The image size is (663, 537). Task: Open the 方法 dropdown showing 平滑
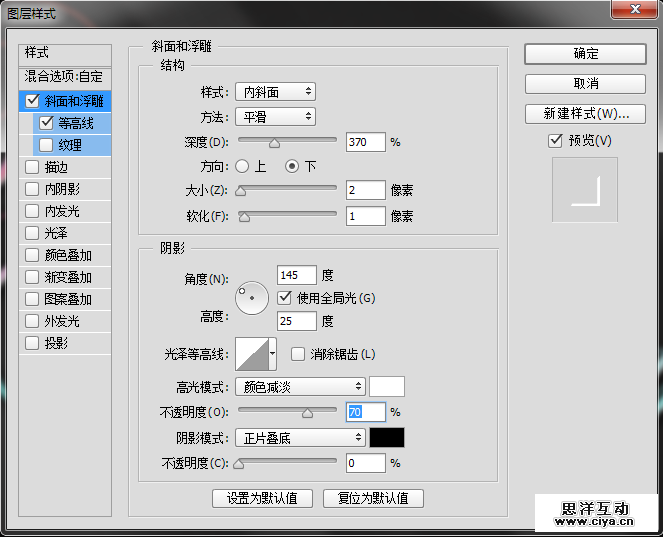click(x=275, y=117)
